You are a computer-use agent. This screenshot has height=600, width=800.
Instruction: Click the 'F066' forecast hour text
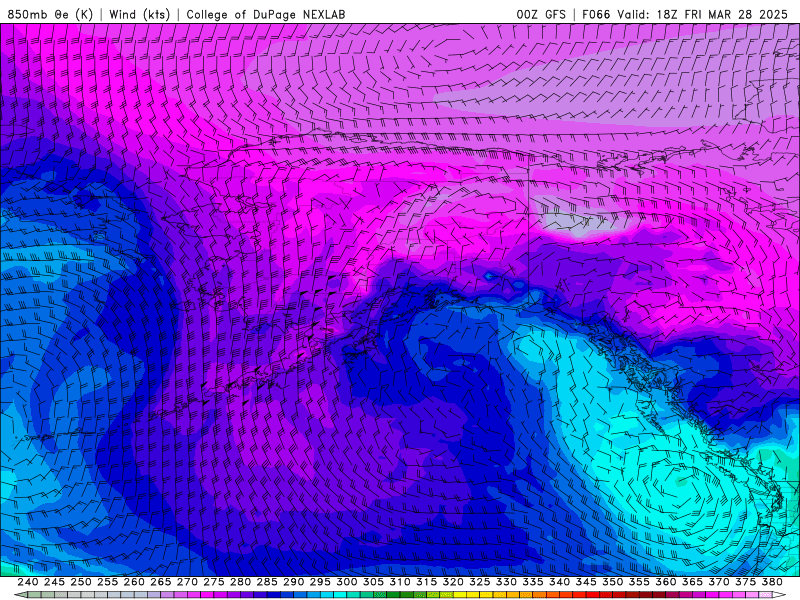pos(596,14)
